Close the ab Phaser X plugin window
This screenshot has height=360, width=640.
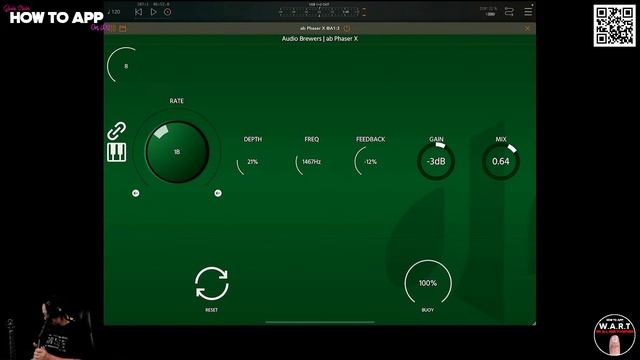point(527,29)
